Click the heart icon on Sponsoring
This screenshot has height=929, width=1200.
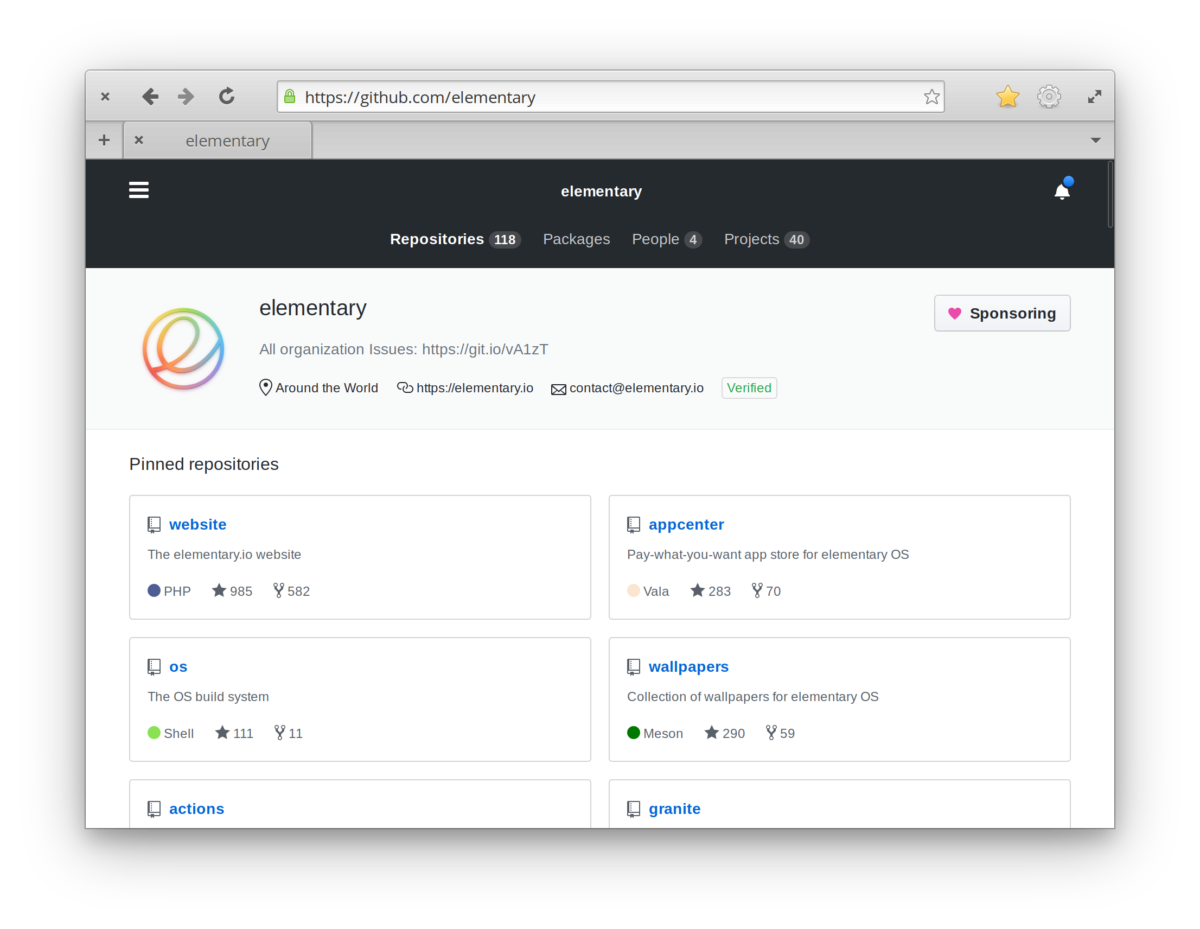click(x=954, y=313)
